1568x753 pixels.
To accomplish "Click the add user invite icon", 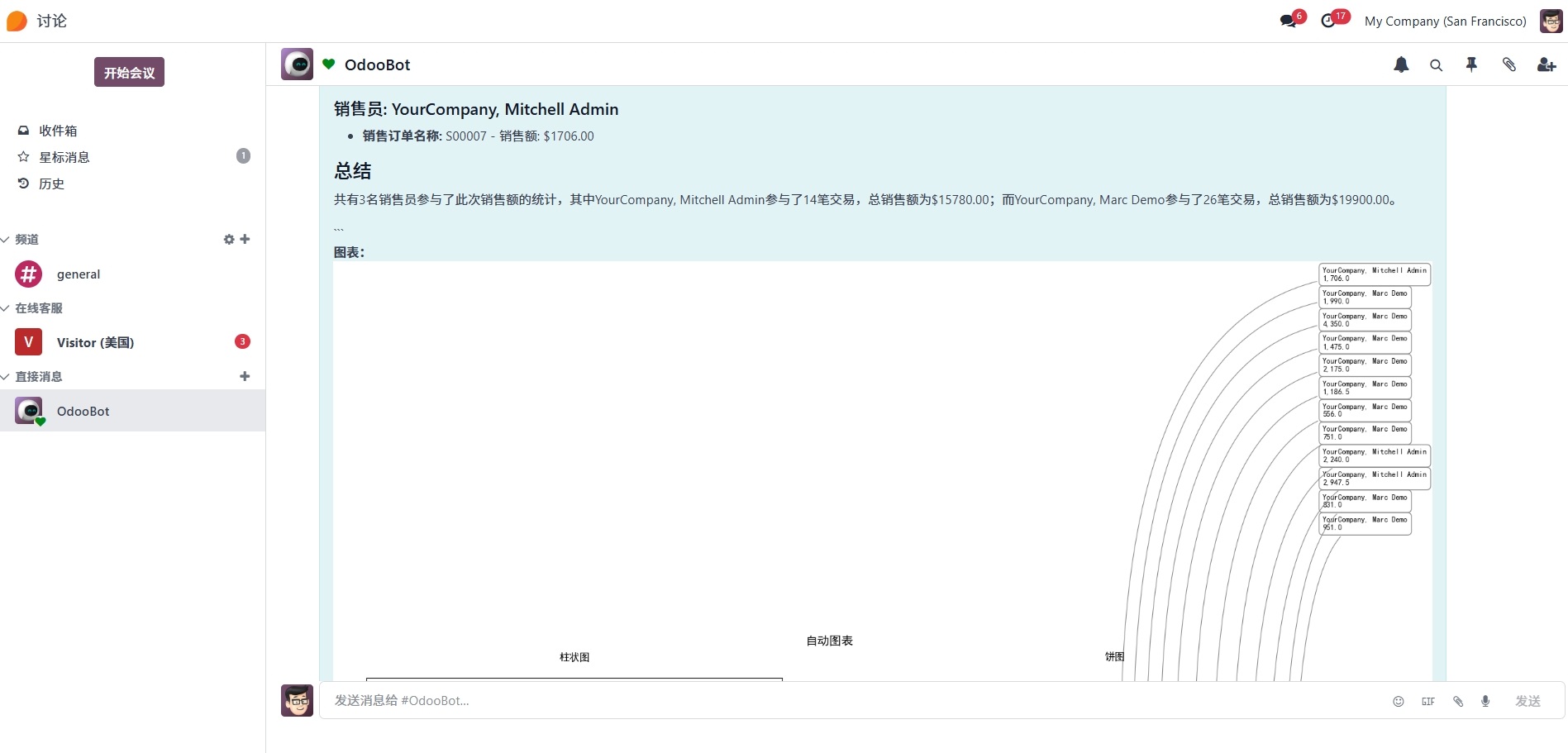I will [1546, 64].
